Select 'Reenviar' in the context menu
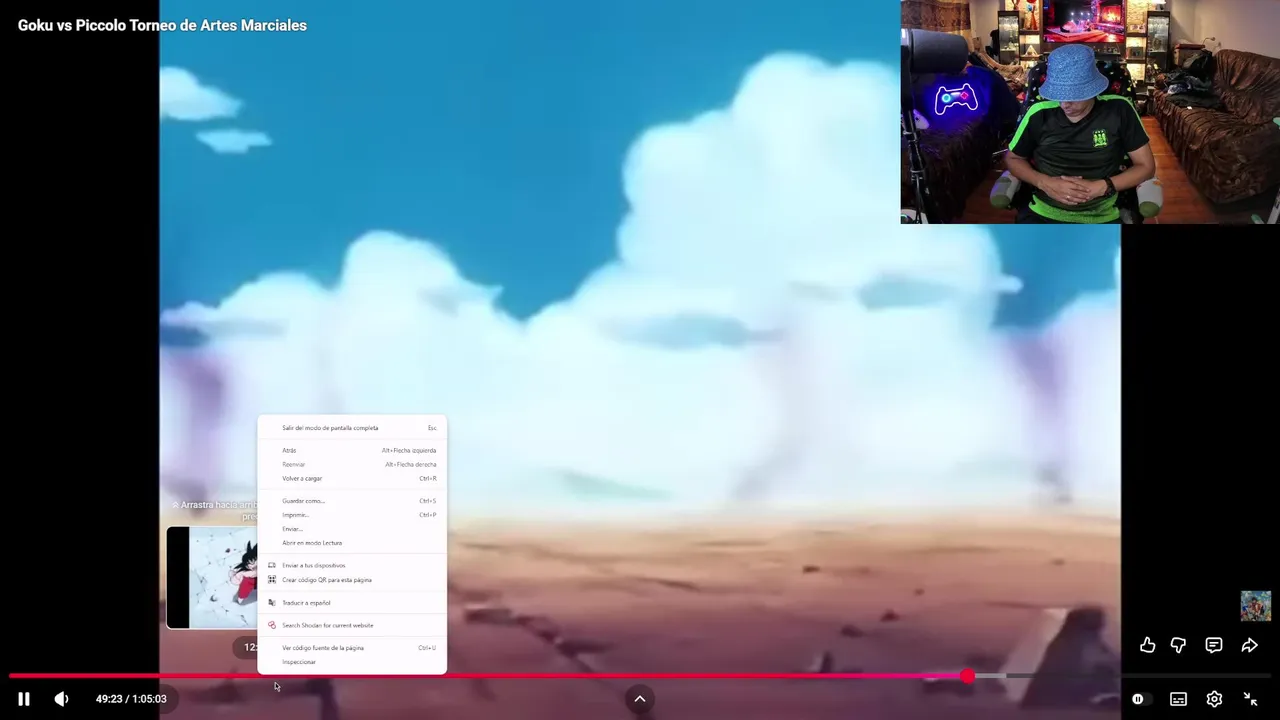The width and height of the screenshot is (1280, 720). coord(352,464)
